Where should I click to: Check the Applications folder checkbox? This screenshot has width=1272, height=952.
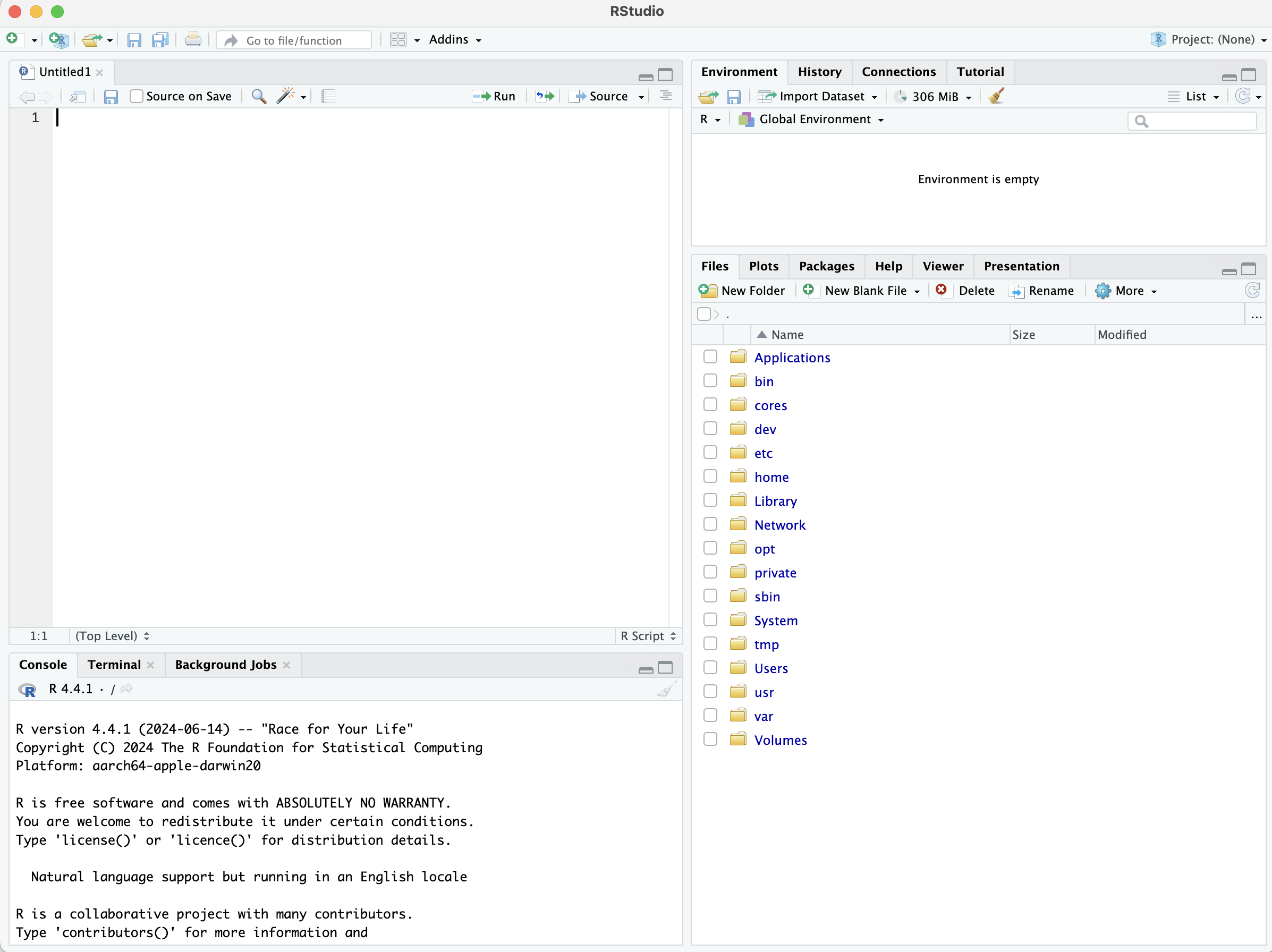[710, 357]
